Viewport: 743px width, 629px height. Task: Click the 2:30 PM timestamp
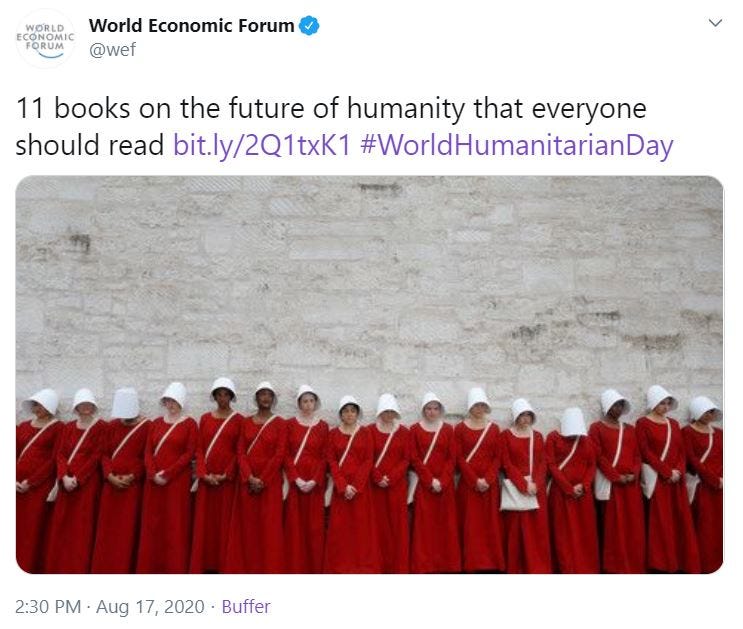point(48,607)
